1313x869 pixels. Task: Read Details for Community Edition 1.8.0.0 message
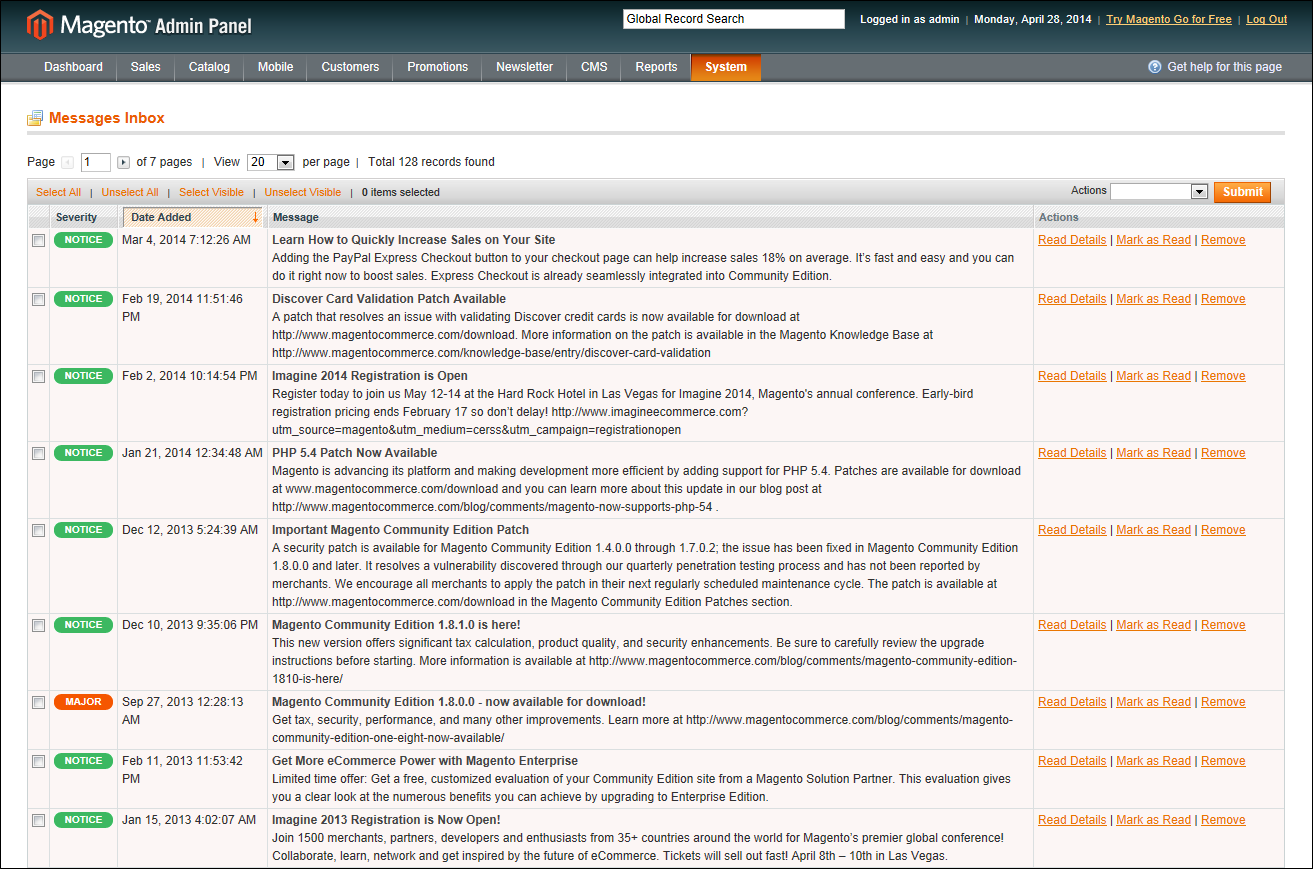coord(1072,702)
